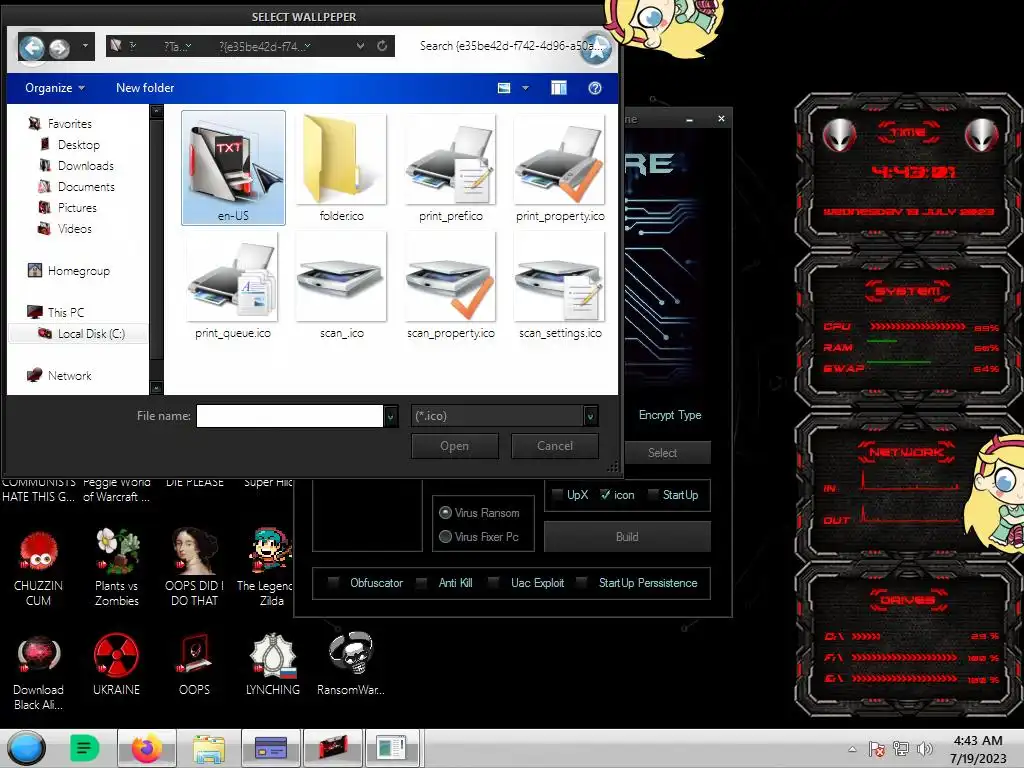This screenshot has height=768, width=1024.
Task: Select Local Disk (C:) in the tree
Action: pos(91,333)
